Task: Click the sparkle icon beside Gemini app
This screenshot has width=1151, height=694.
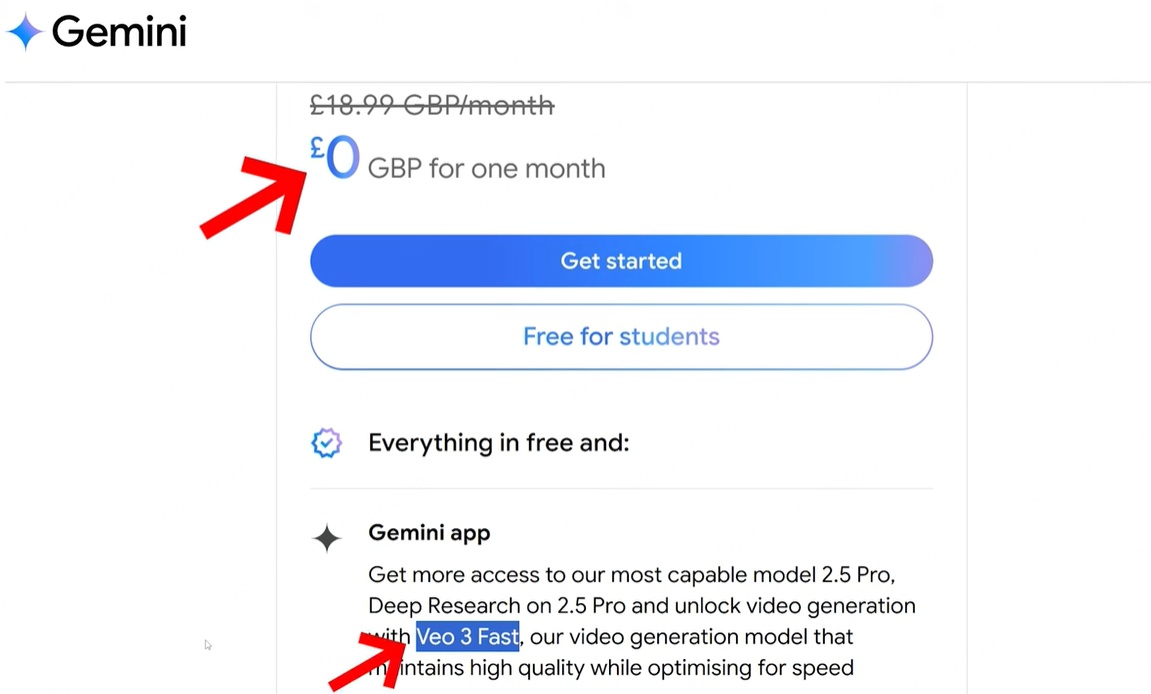Action: 327,538
